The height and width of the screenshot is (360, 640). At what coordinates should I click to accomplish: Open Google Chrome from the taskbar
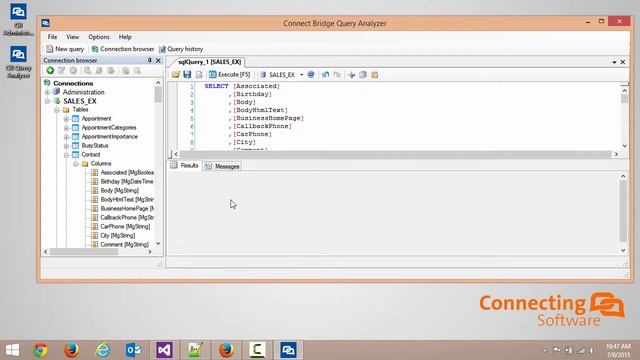pos(40,350)
